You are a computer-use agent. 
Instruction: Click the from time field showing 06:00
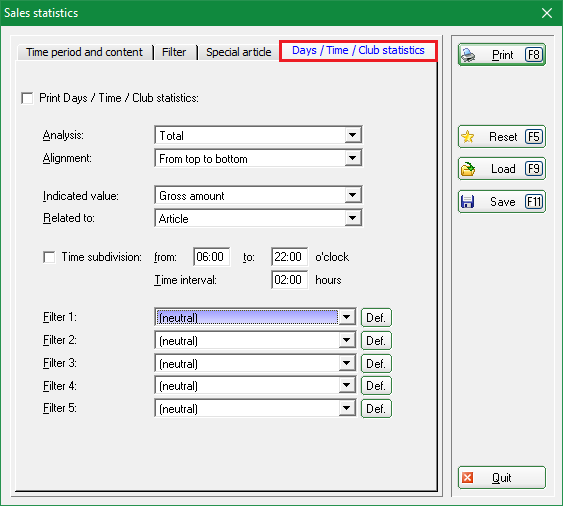[x=211, y=257]
